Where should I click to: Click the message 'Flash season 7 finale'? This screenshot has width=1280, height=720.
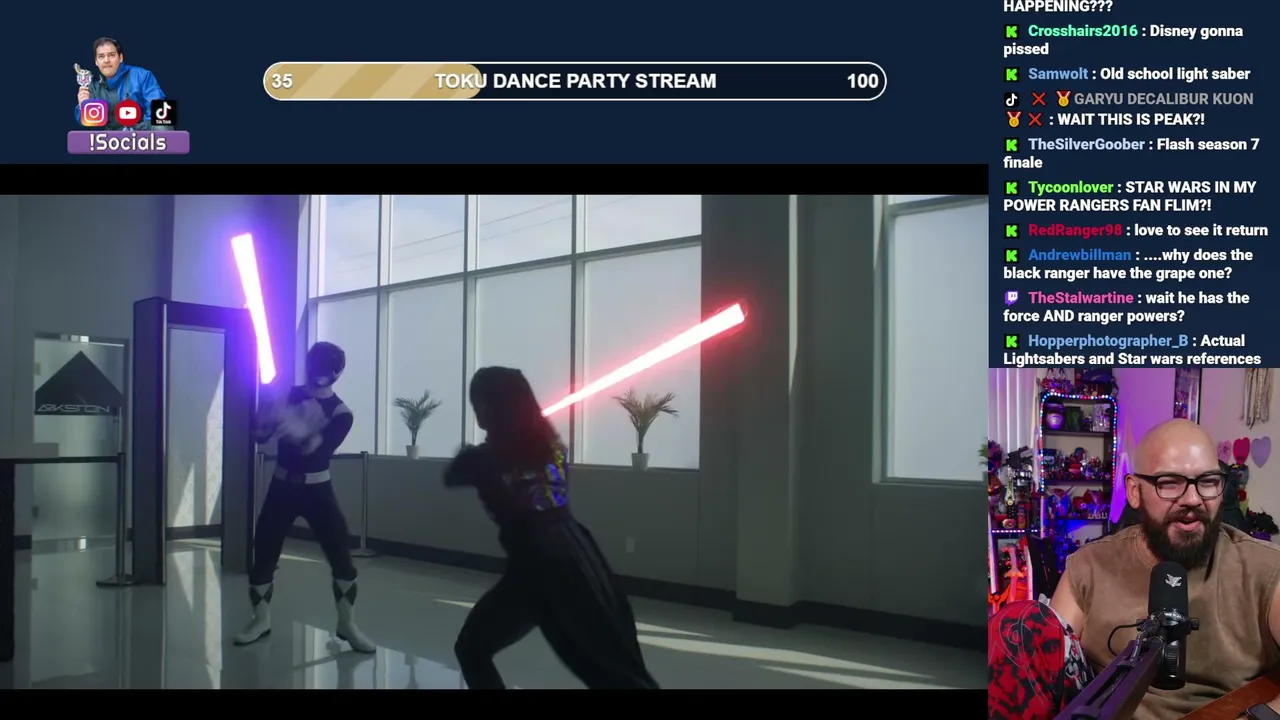(x=1131, y=153)
